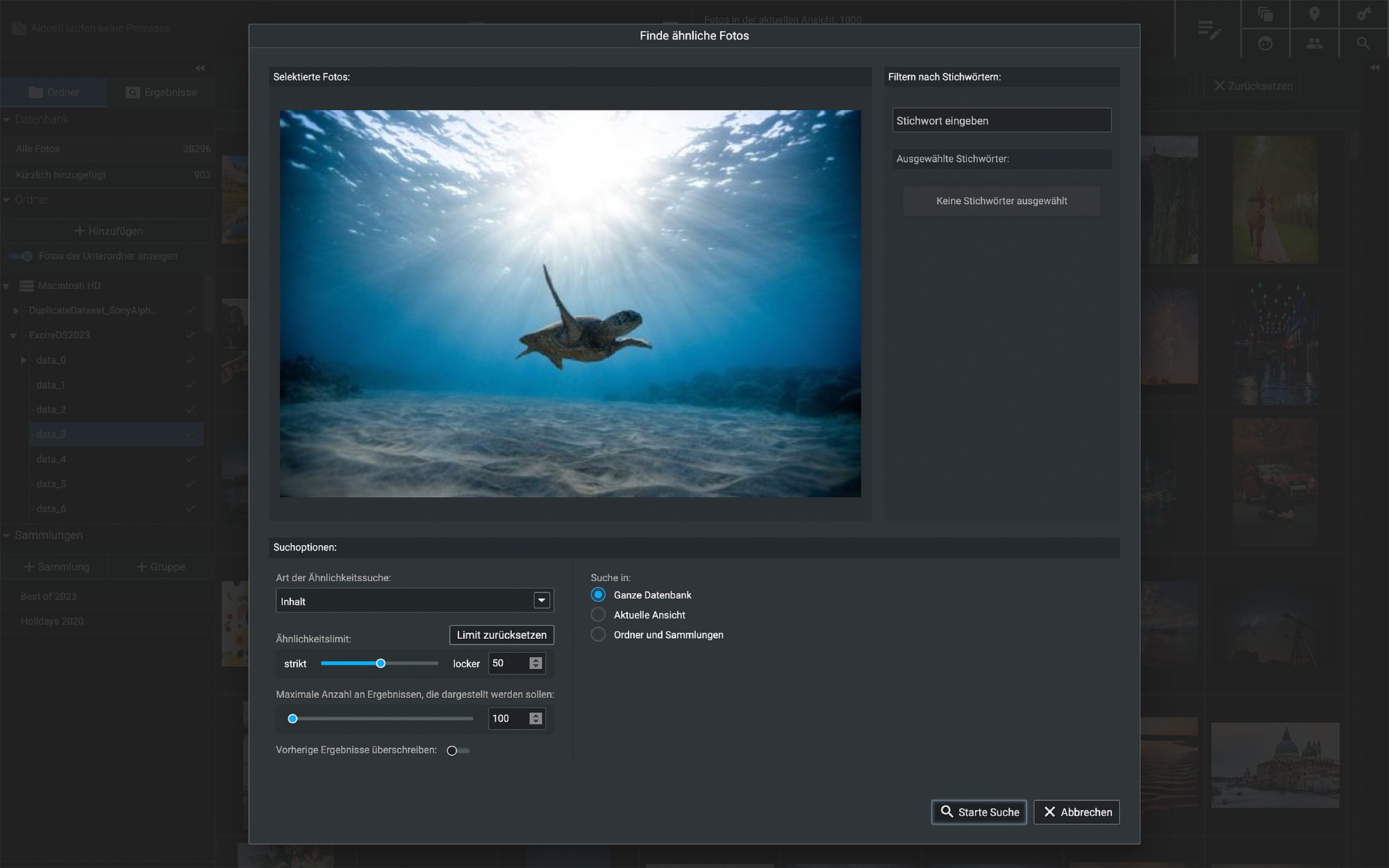Click the Macintosh HD drive icon

tap(26, 285)
